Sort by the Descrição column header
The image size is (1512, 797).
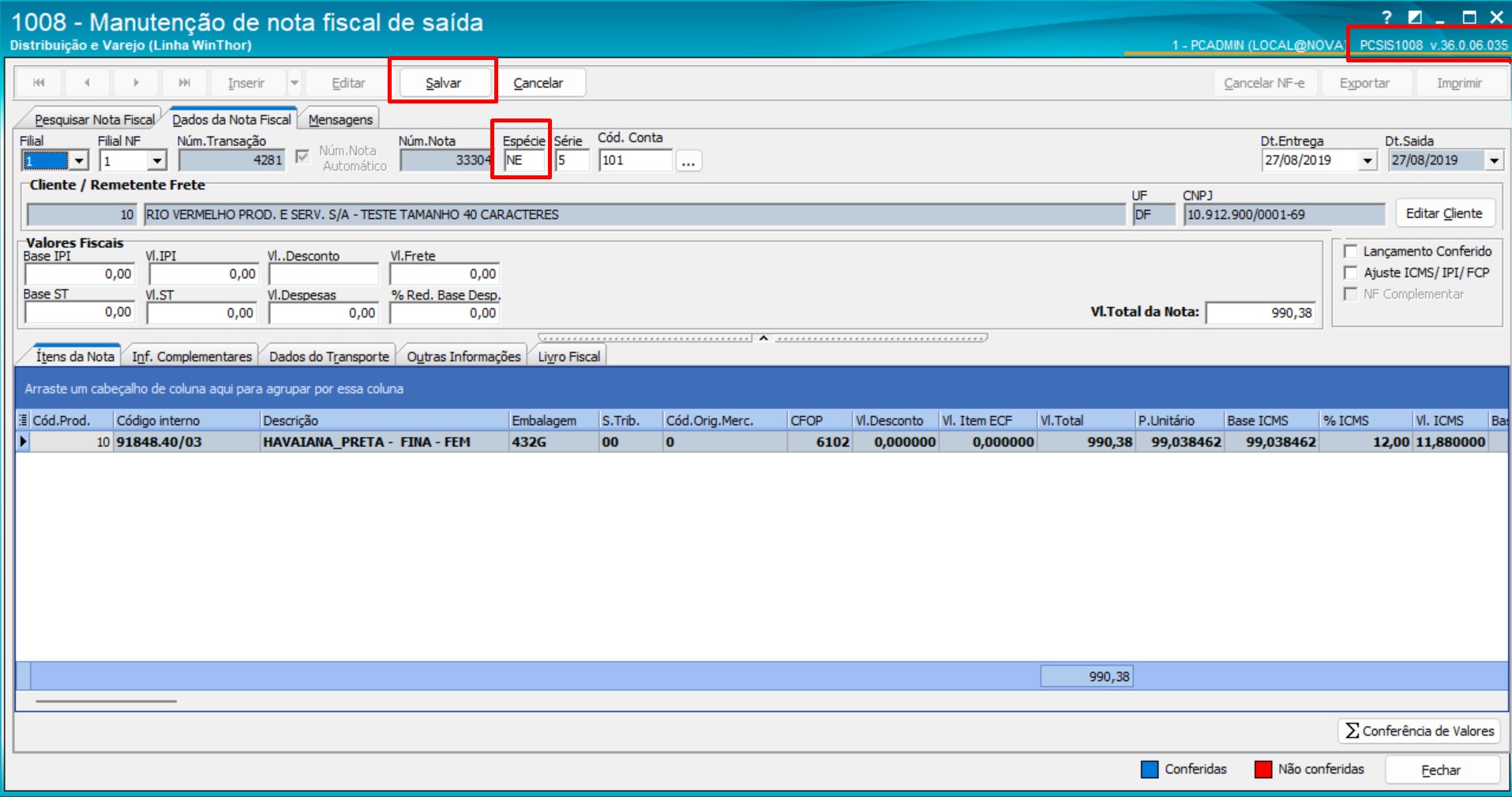(x=384, y=420)
